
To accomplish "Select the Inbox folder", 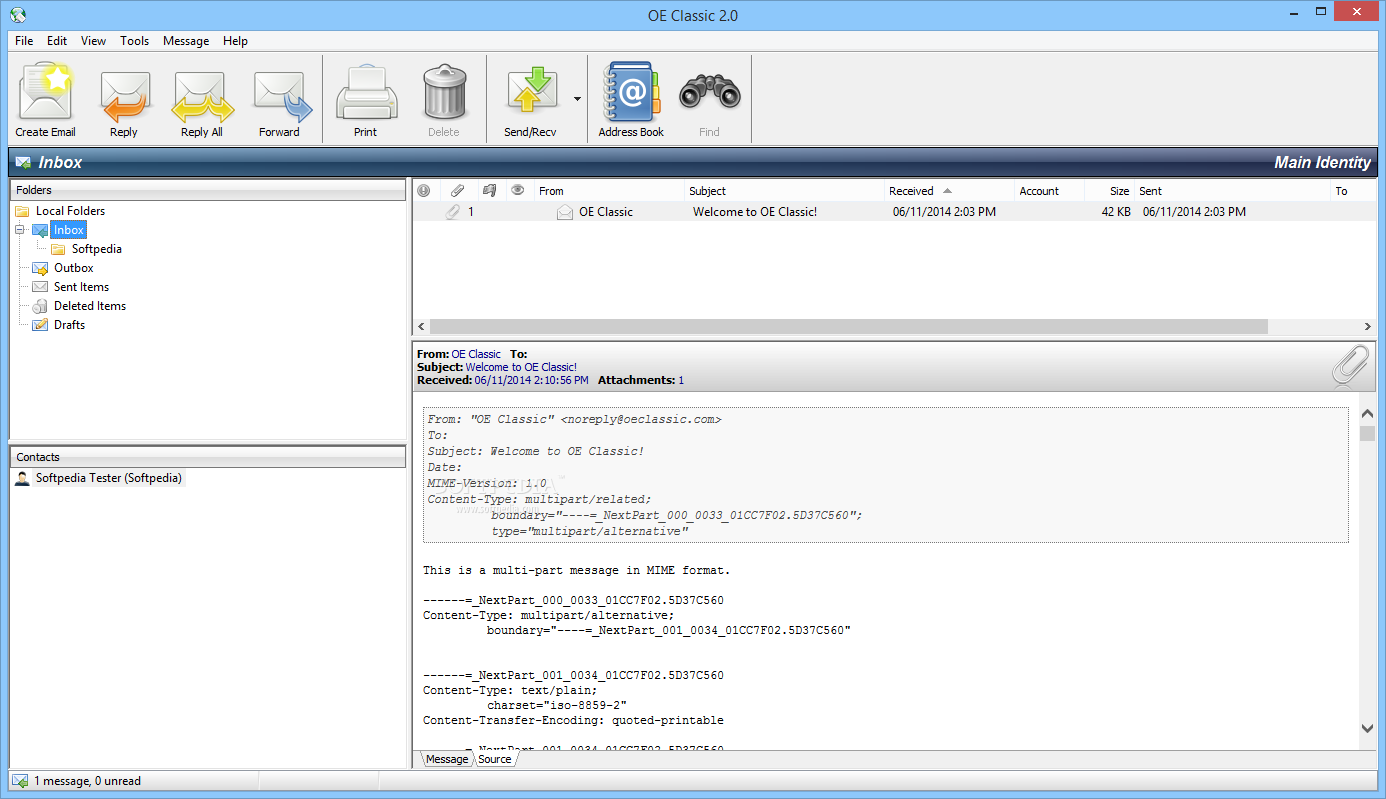I will tap(69, 230).
